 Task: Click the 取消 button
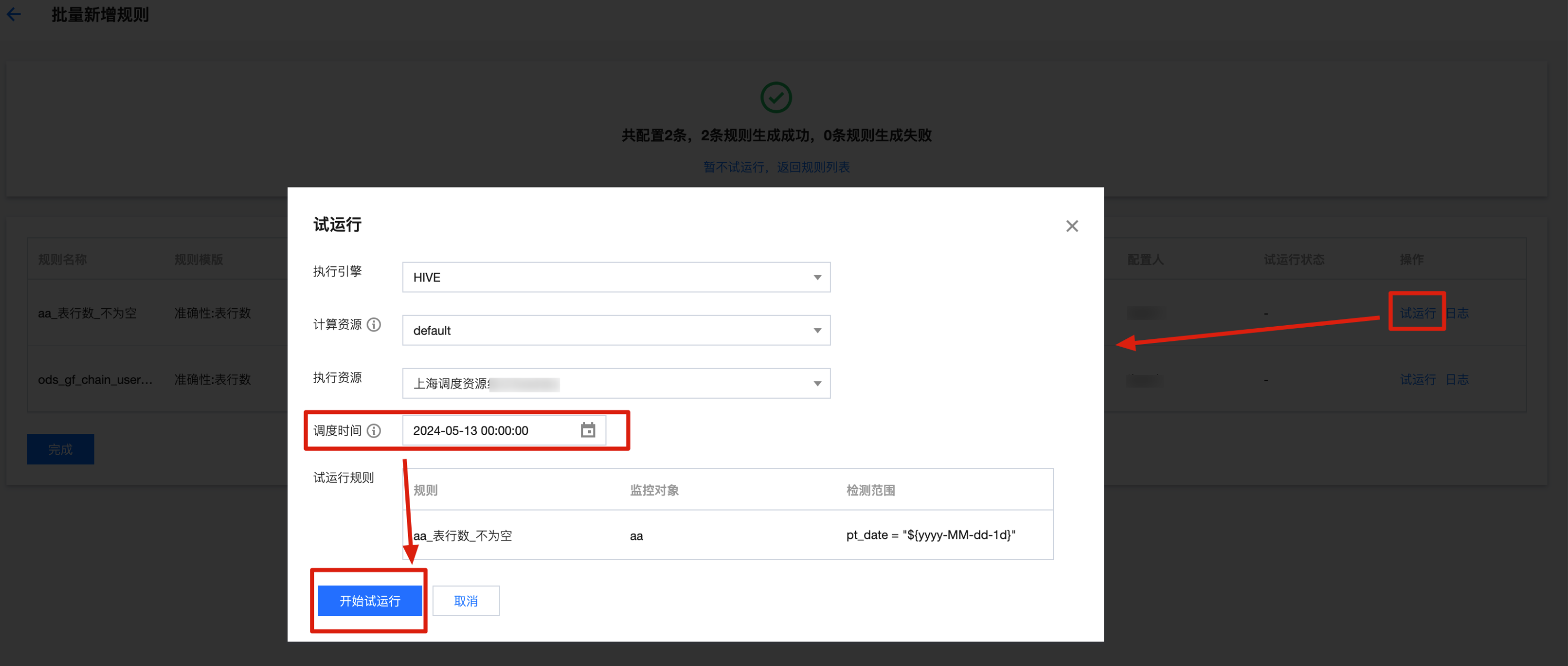pos(466,600)
